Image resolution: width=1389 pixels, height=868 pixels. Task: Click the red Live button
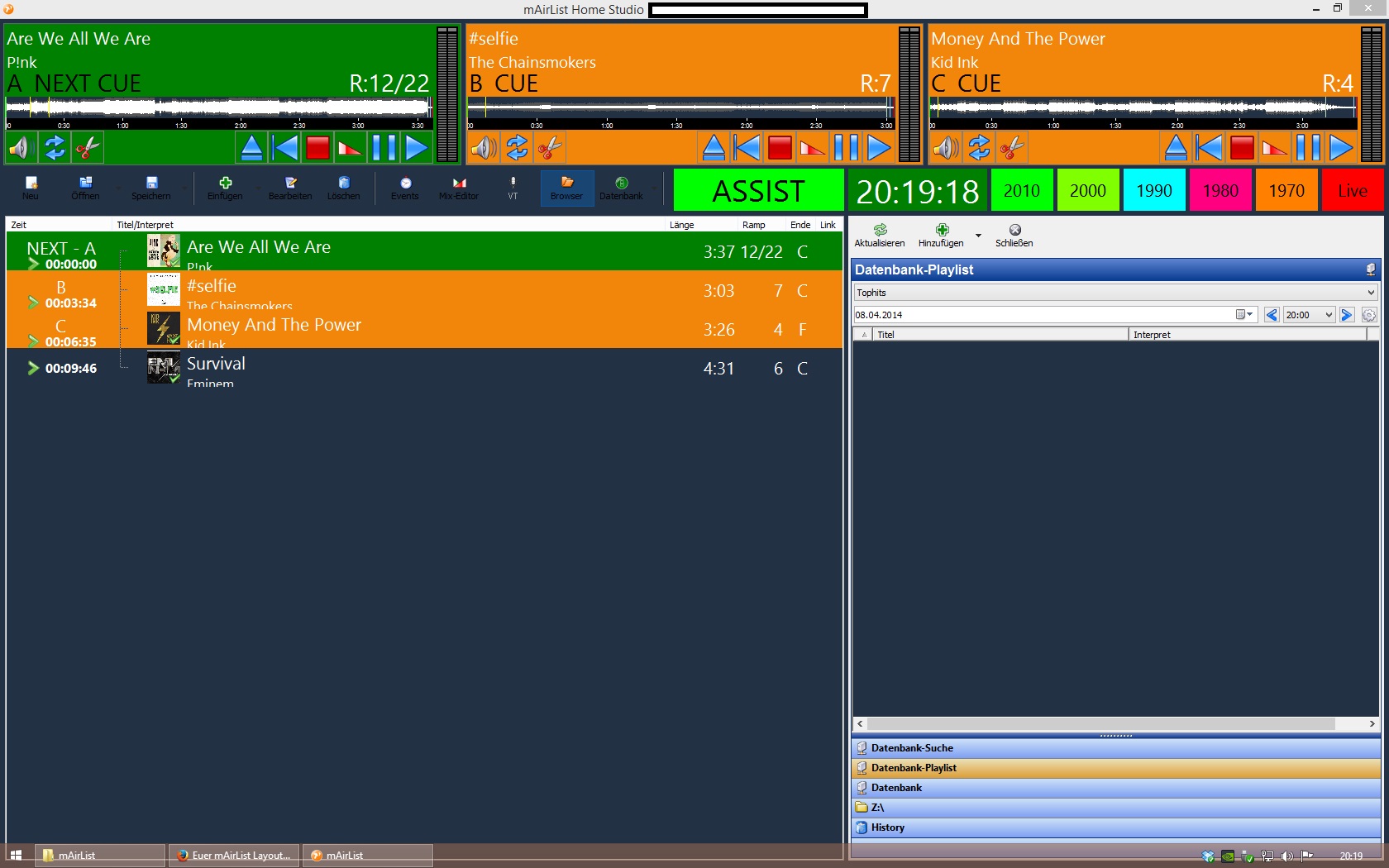[x=1353, y=191]
